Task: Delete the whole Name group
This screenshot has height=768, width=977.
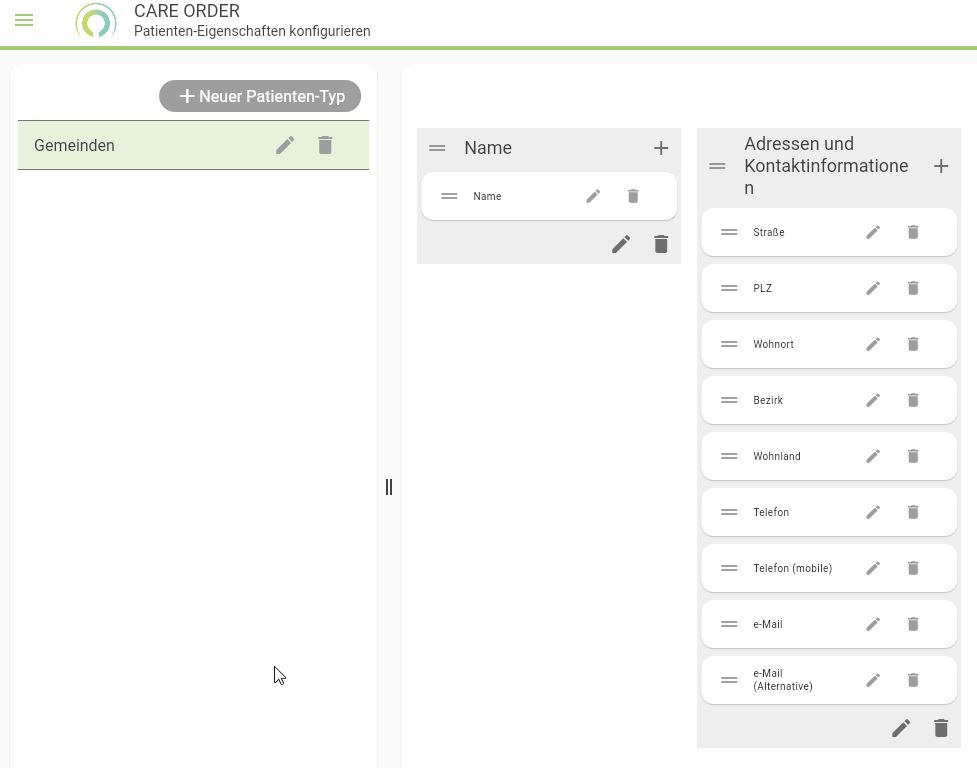Action: click(661, 244)
